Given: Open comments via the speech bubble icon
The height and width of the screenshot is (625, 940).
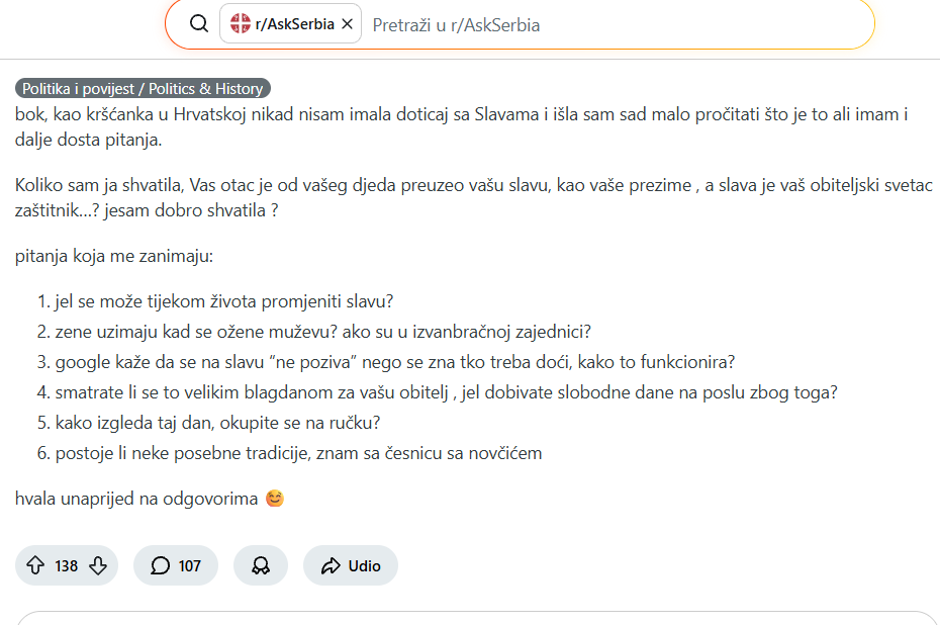Looking at the screenshot, I should click(x=160, y=565).
